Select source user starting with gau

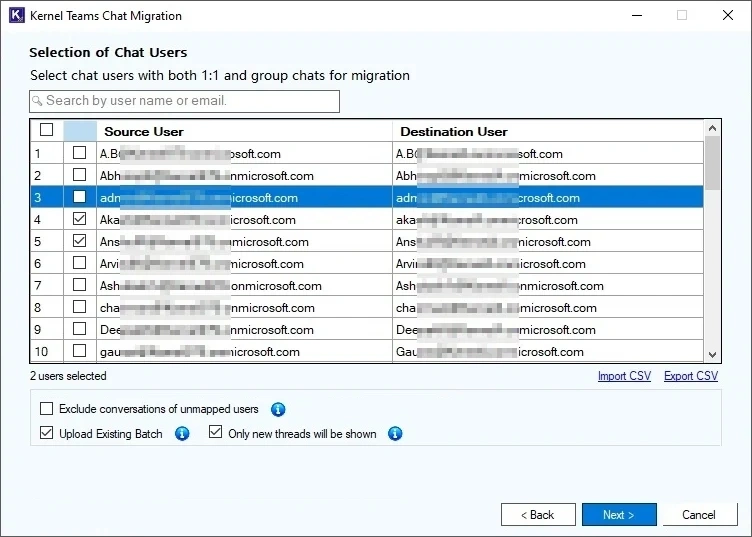(x=244, y=352)
